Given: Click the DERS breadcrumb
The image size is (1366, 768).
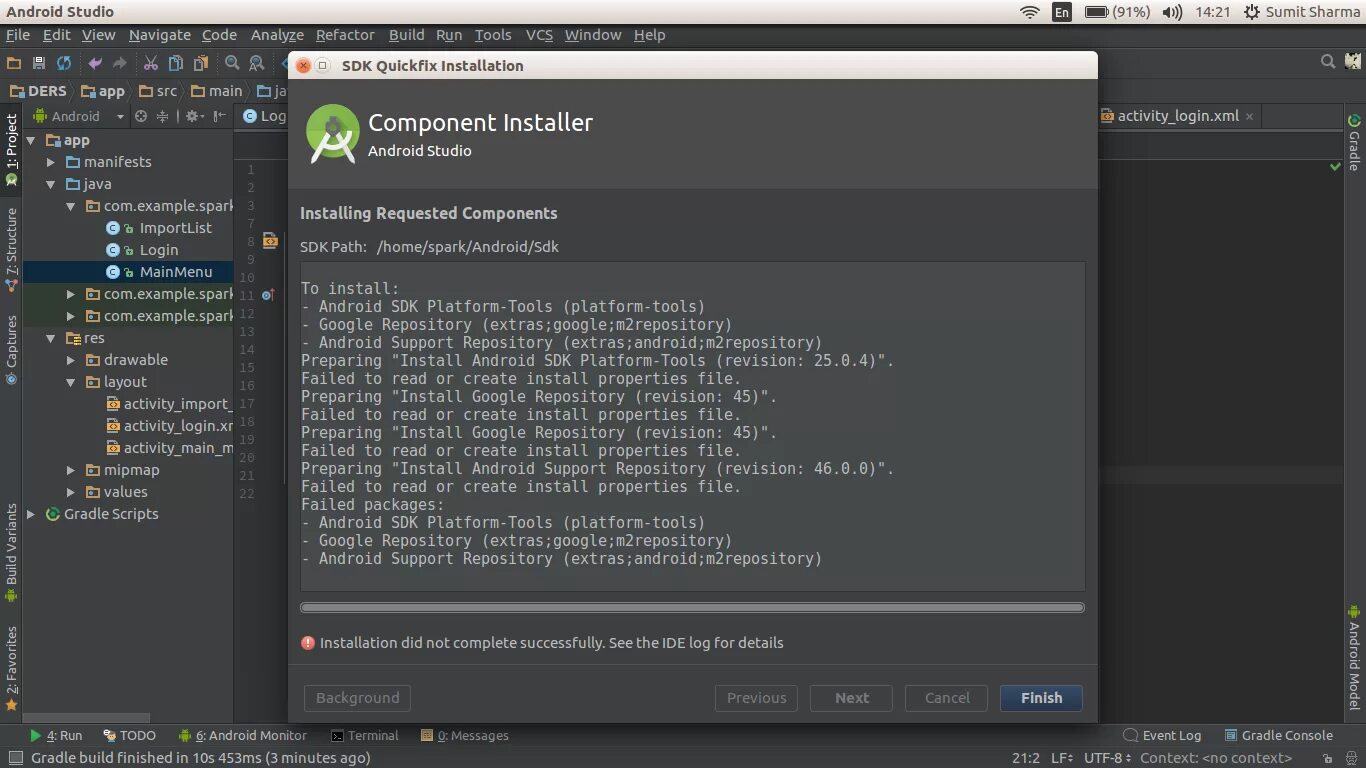Looking at the screenshot, I should 38,91.
